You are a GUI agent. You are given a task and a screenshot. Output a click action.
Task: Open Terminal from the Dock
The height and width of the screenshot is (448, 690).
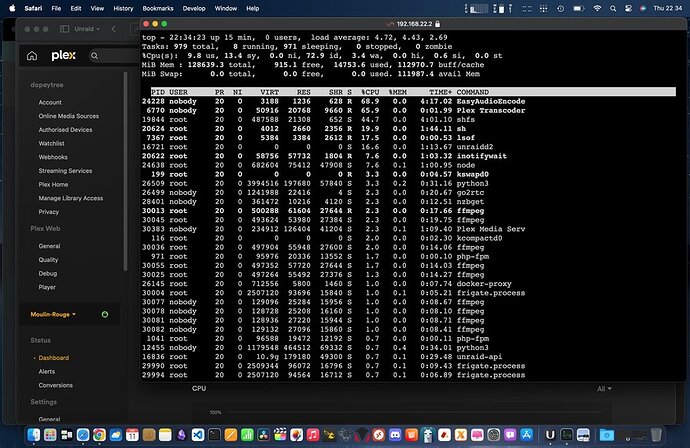(214, 435)
